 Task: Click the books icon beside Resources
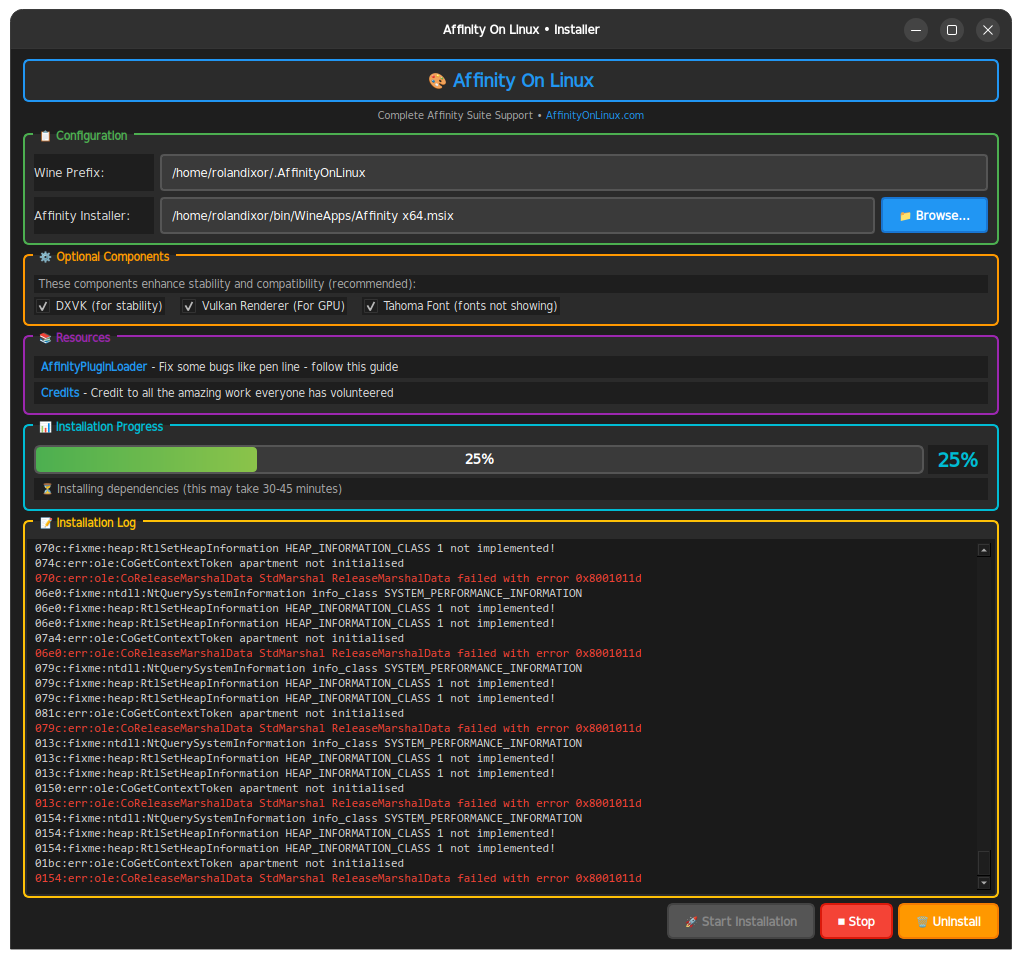click(x=44, y=338)
